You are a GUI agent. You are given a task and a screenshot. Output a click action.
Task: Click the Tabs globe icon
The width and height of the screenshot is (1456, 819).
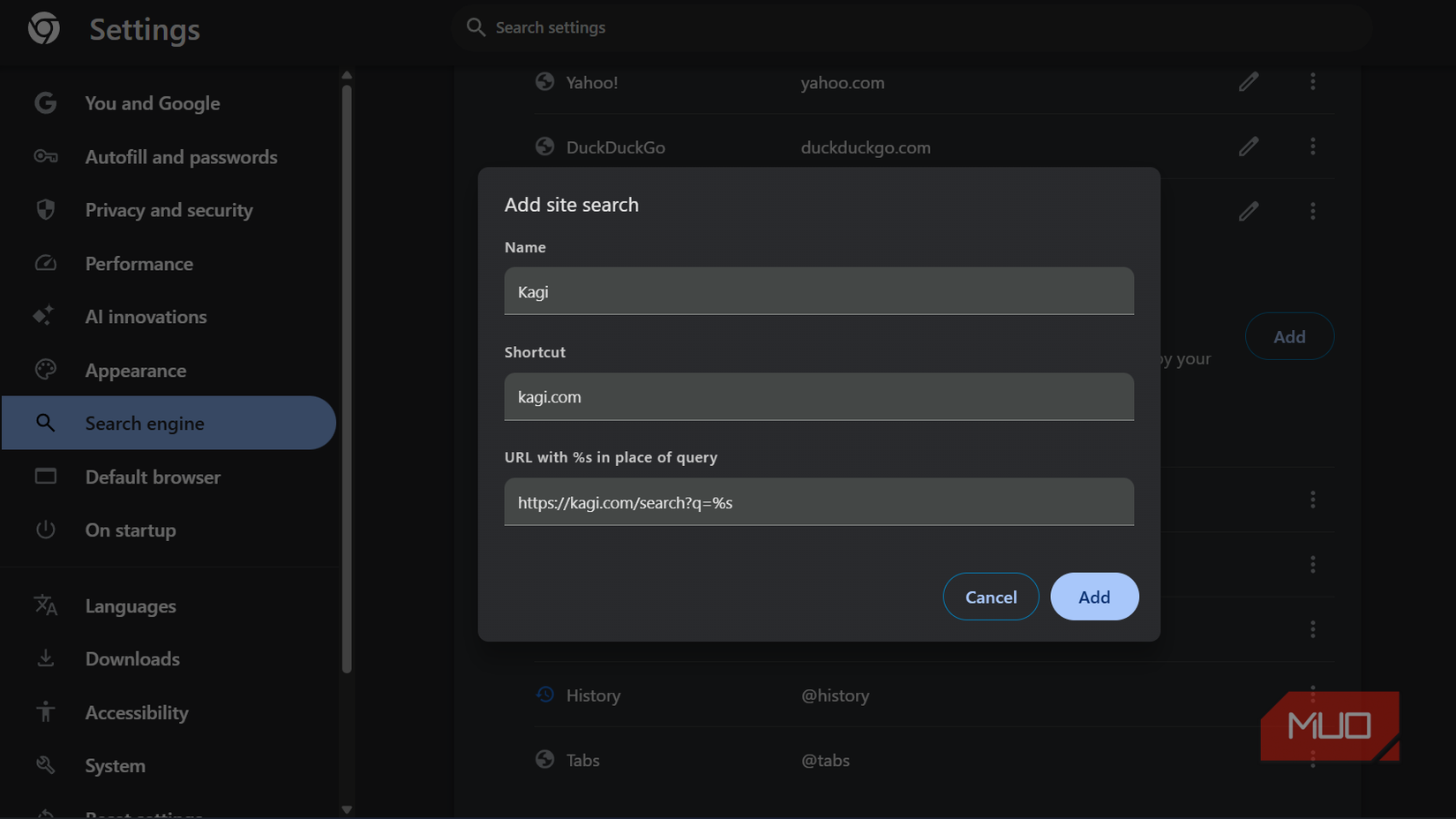pos(544,760)
